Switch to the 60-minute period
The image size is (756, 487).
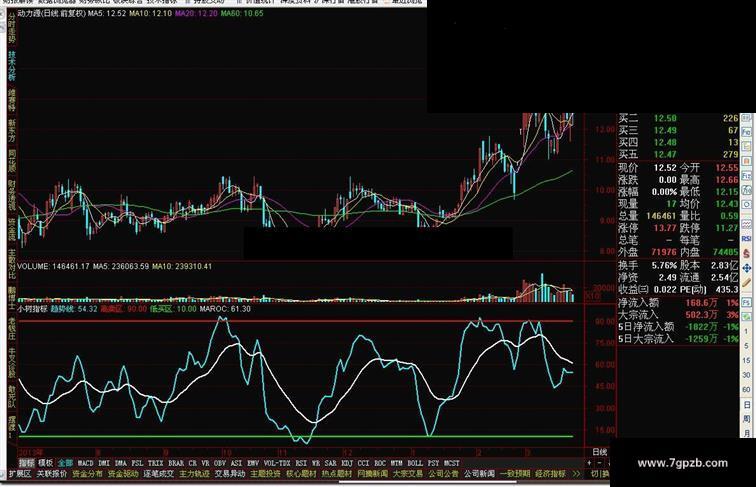coord(746,389)
